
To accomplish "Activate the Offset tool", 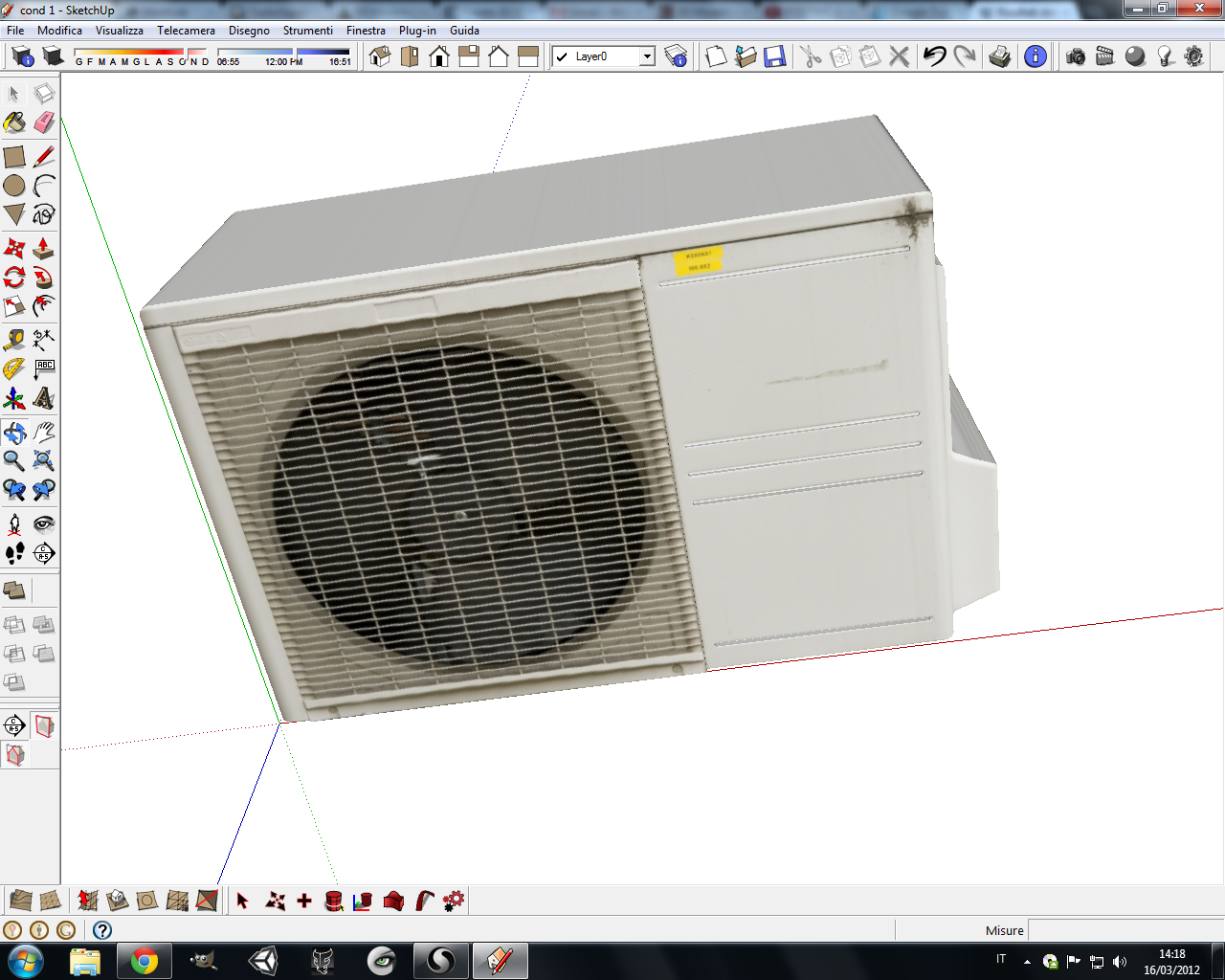I will tap(44, 306).
